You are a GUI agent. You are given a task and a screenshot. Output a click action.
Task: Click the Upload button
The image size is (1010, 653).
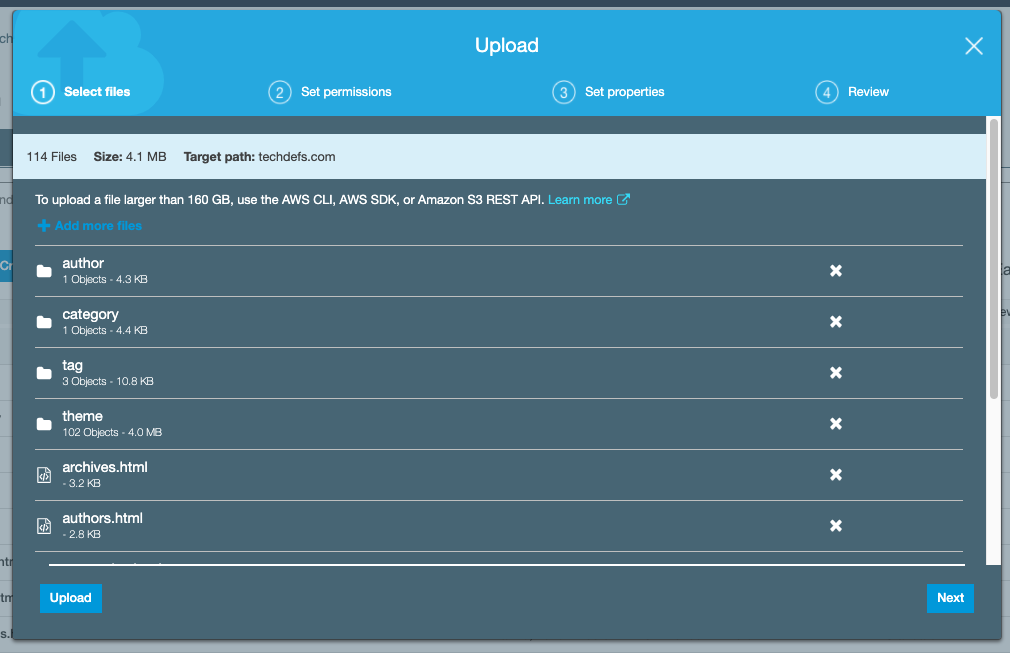[x=71, y=598]
